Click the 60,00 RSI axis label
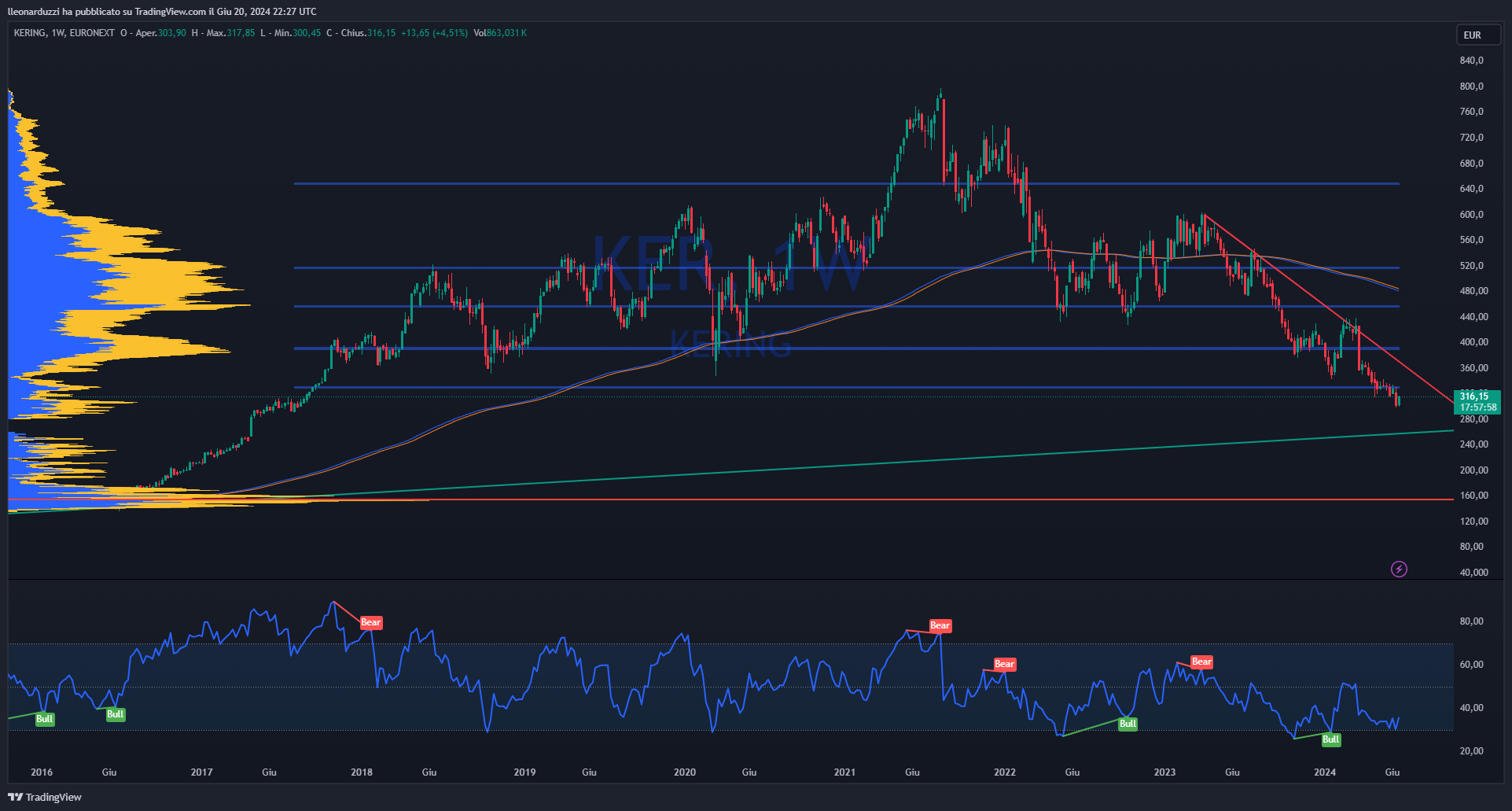 click(1472, 665)
